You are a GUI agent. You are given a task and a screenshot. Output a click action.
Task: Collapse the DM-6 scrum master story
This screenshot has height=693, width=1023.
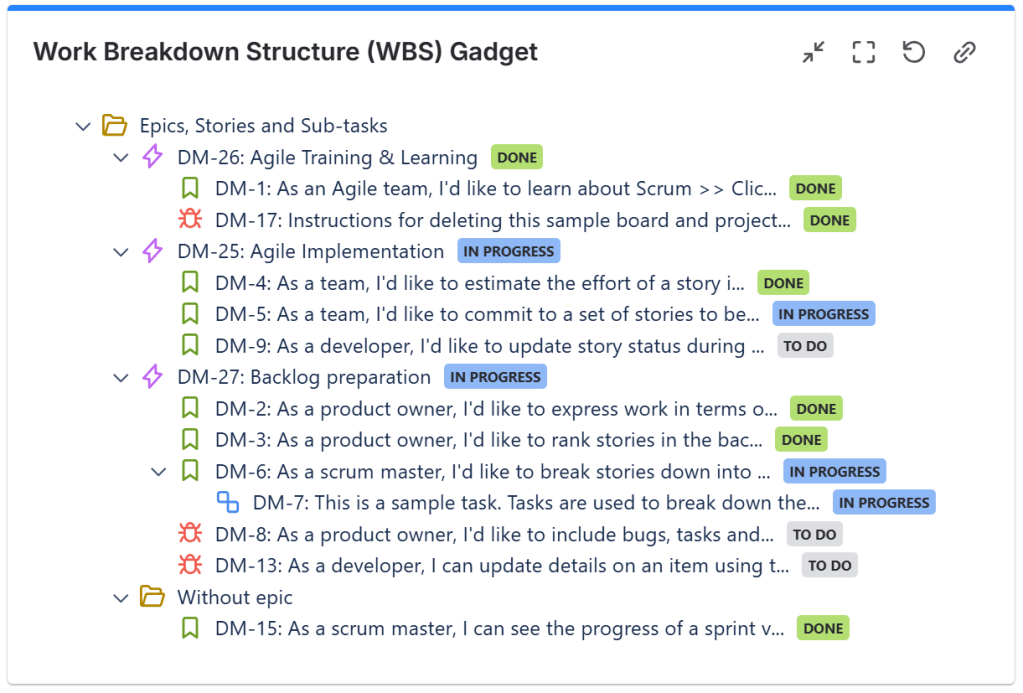point(159,472)
